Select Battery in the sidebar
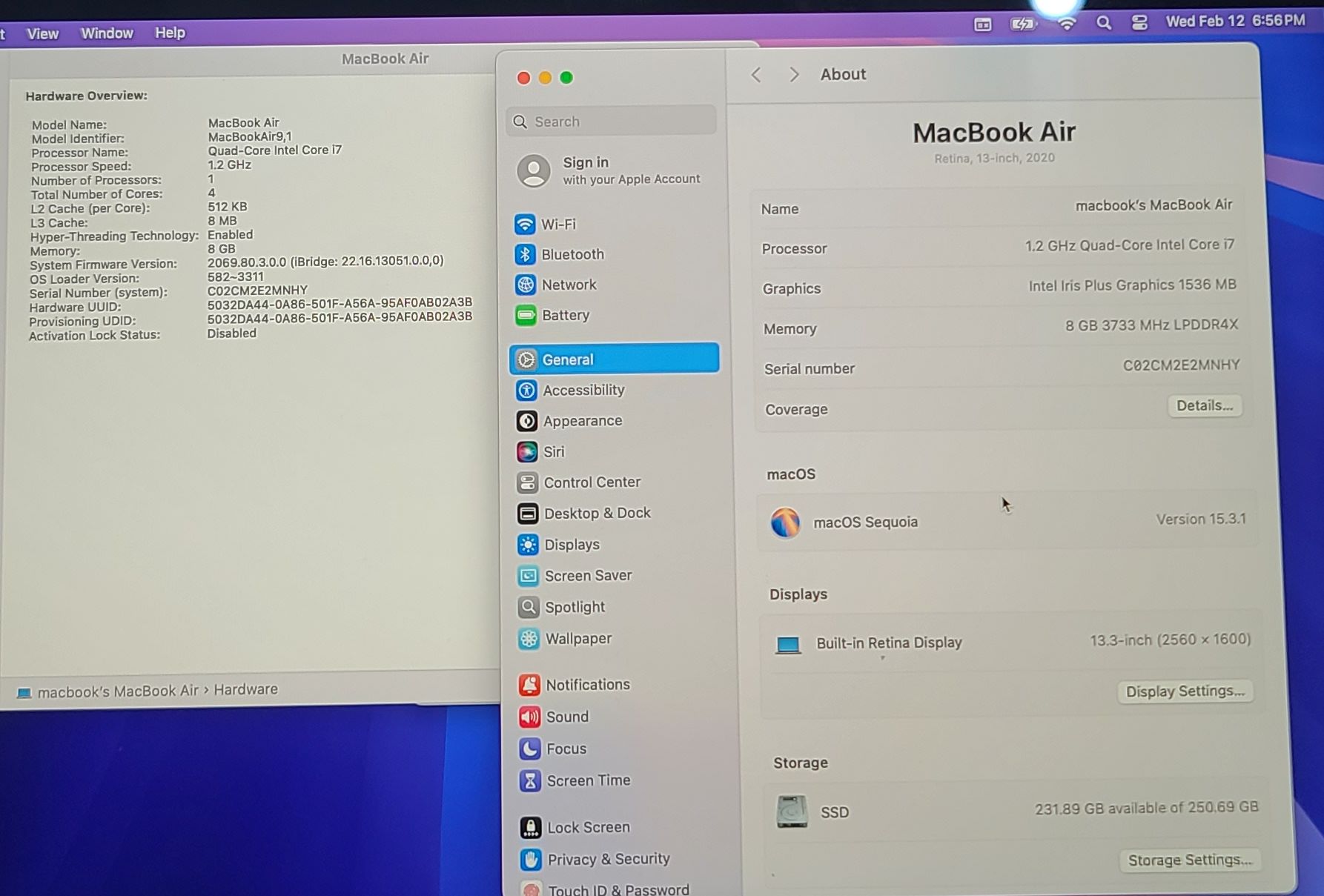1324x896 pixels. (565, 315)
